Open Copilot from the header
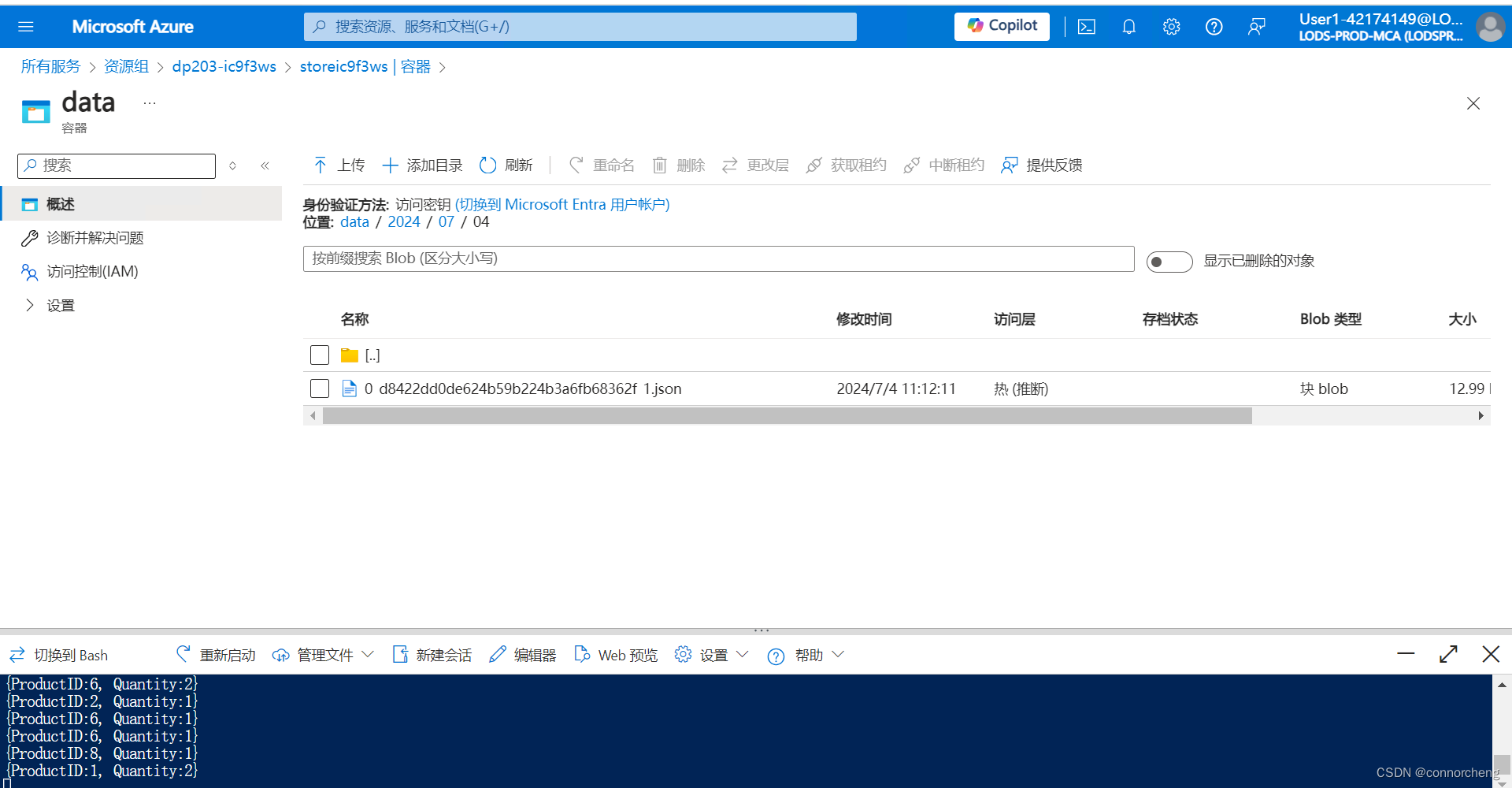The height and width of the screenshot is (788, 1512). (x=1002, y=26)
